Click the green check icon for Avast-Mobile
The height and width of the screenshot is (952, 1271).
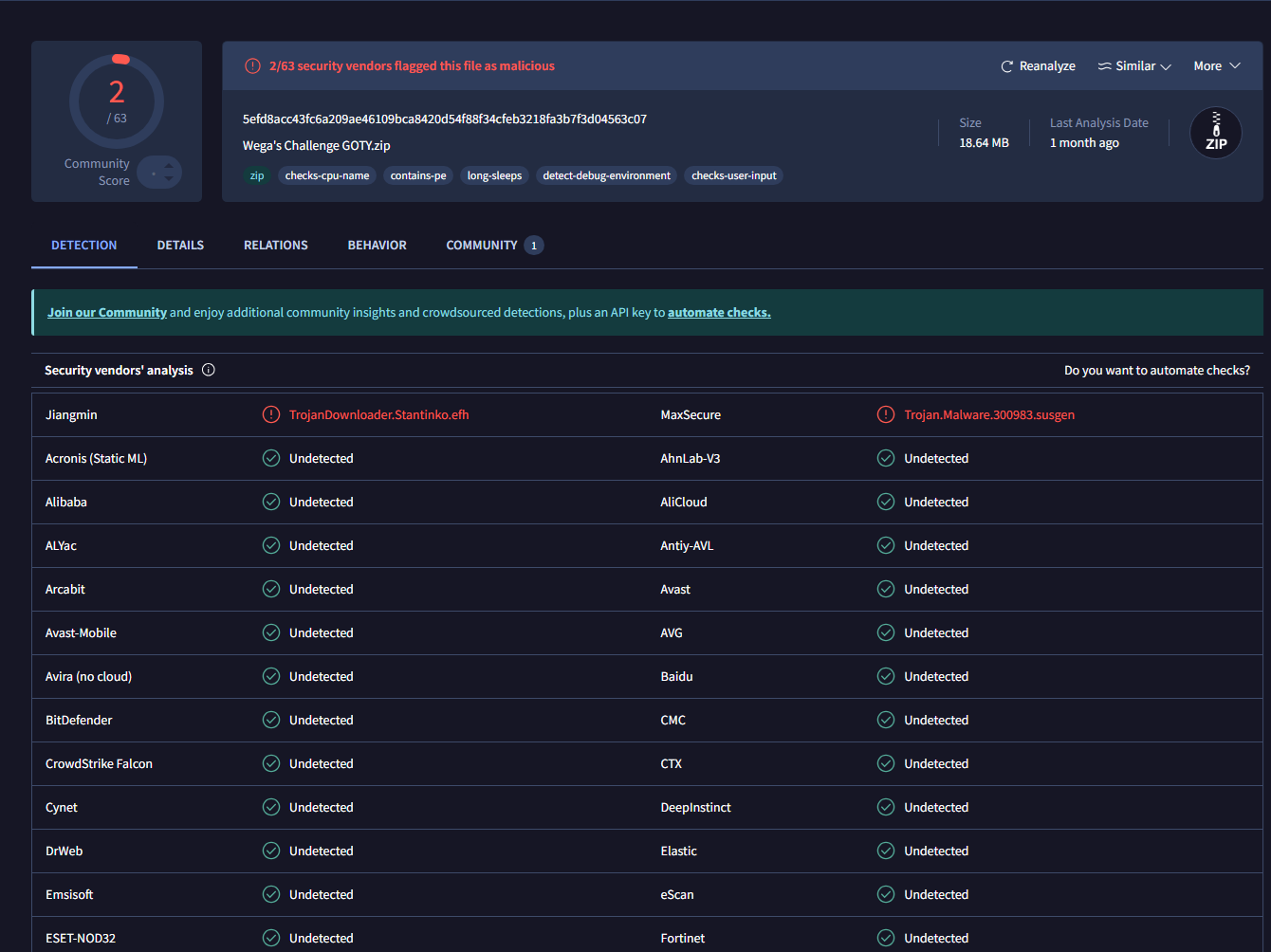pos(271,632)
